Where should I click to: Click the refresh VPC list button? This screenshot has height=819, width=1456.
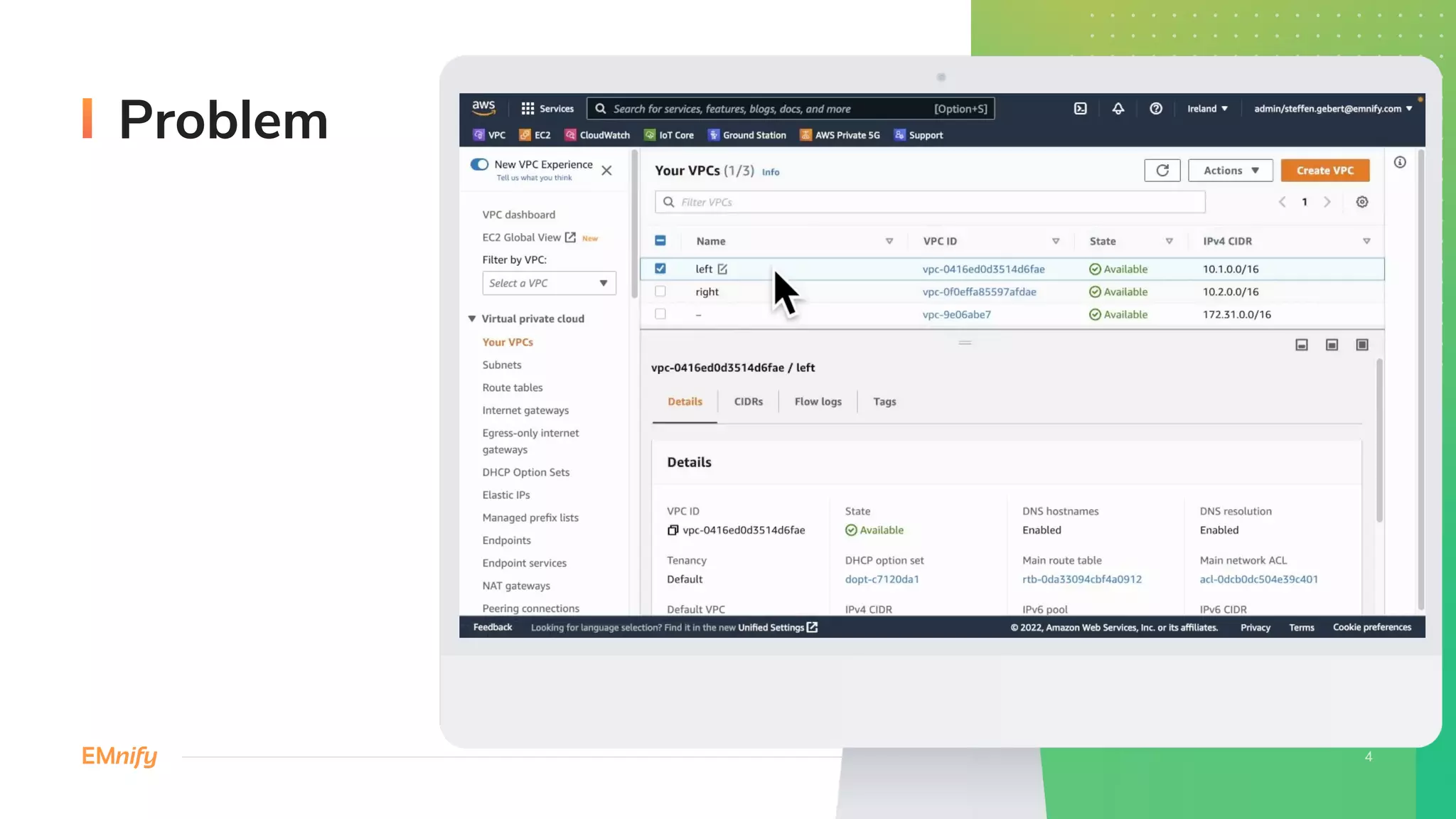(x=1162, y=171)
